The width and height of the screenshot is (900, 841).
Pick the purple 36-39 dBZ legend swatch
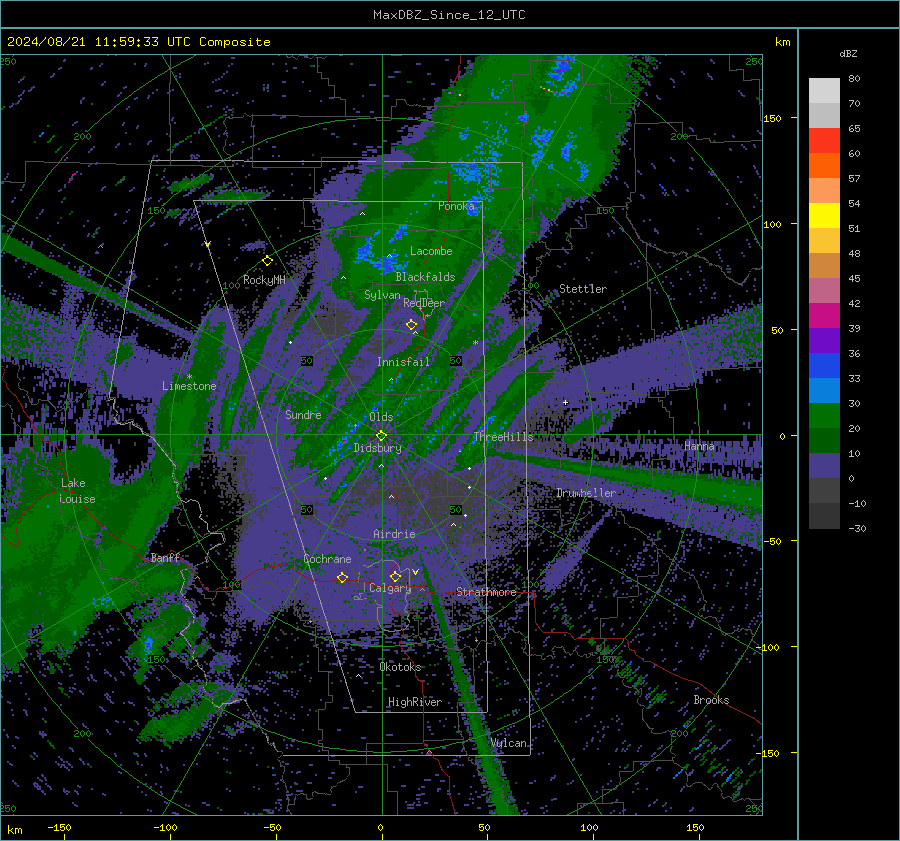824,341
